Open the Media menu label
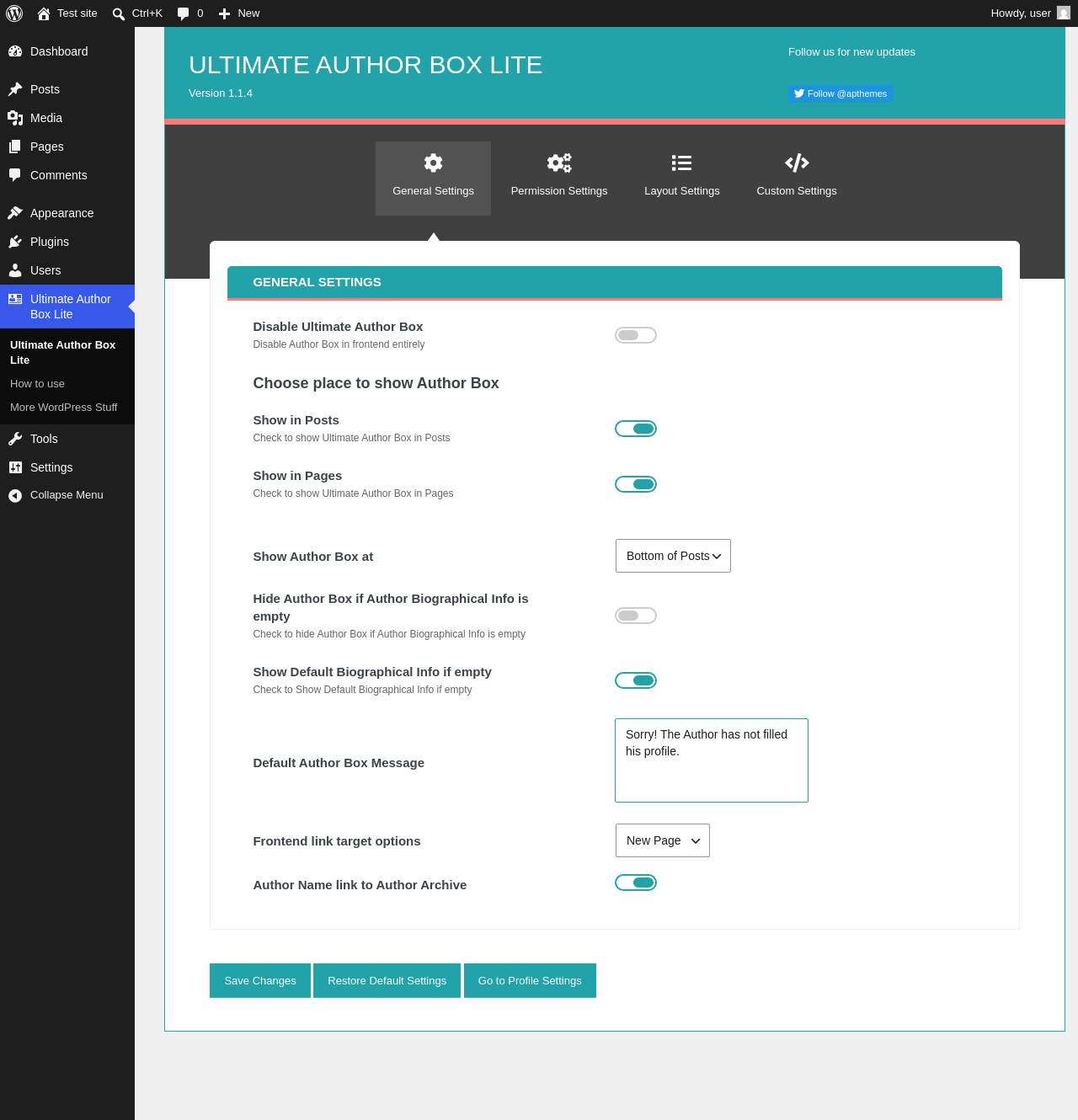 pyautogui.click(x=46, y=118)
